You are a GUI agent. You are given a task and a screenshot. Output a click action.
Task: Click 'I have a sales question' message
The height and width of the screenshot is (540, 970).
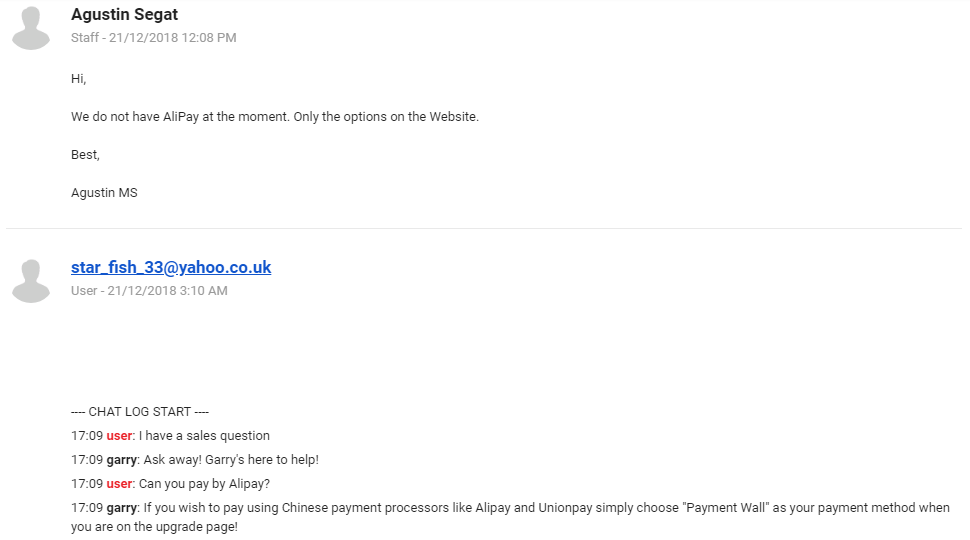205,436
